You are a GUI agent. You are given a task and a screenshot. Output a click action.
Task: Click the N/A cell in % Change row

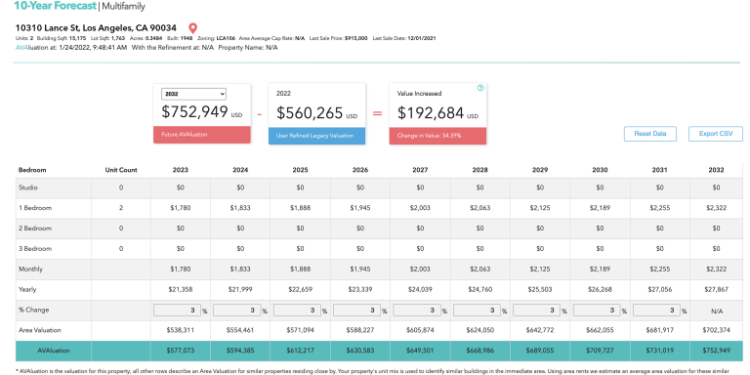tap(717, 310)
